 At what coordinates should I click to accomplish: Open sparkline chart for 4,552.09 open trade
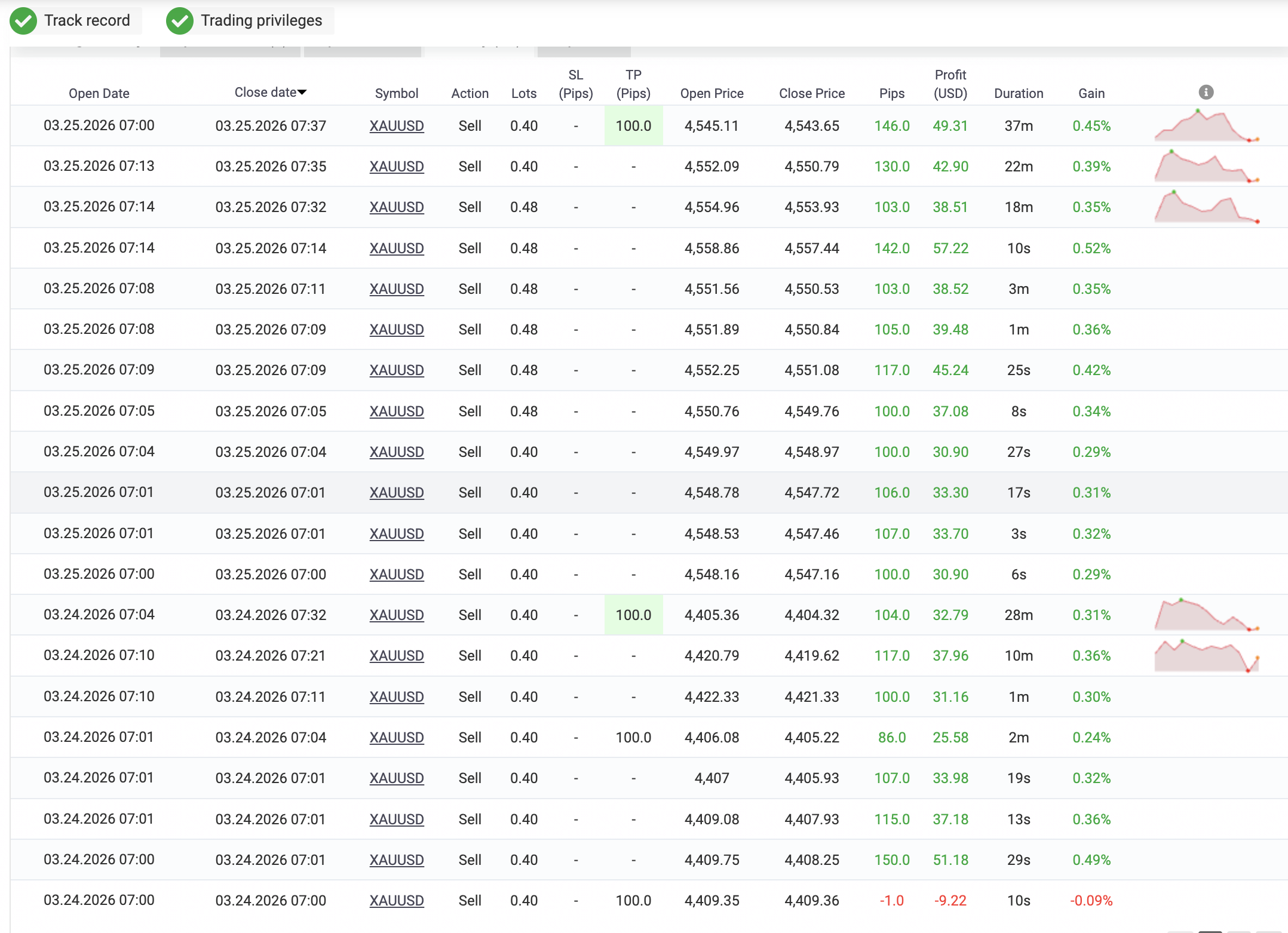pos(1206,167)
